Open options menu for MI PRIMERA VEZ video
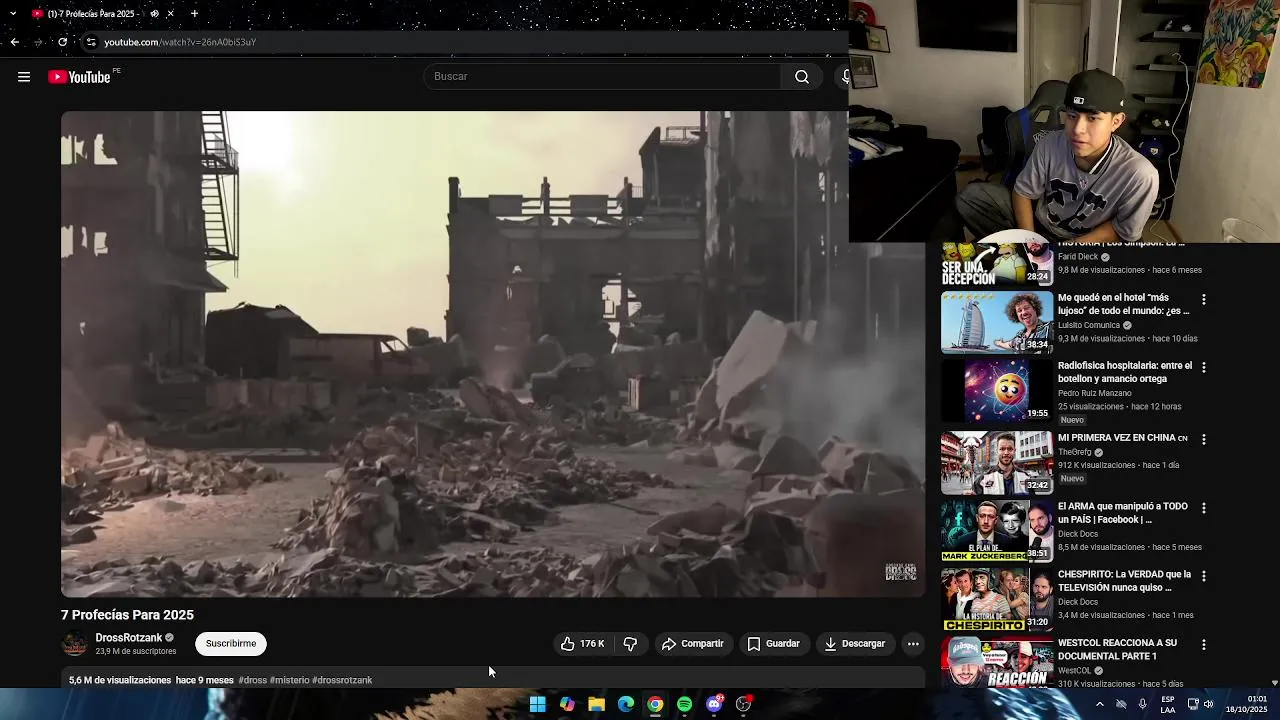The height and width of the screenshot is (720, 1280). coord(1203,439)
